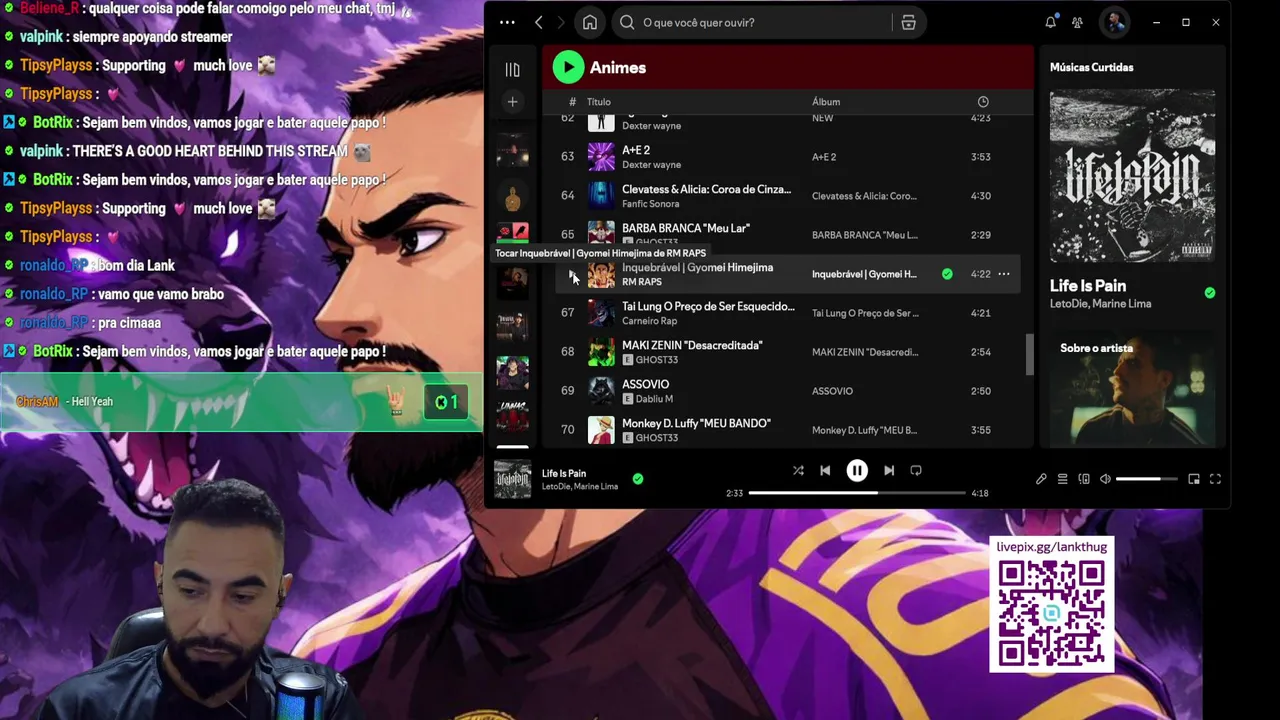This screenshot has height=720, width=1280.
Task: Open red sidebar playlist thumbnail
Action: pyautogui.click(x=513, y=234)
